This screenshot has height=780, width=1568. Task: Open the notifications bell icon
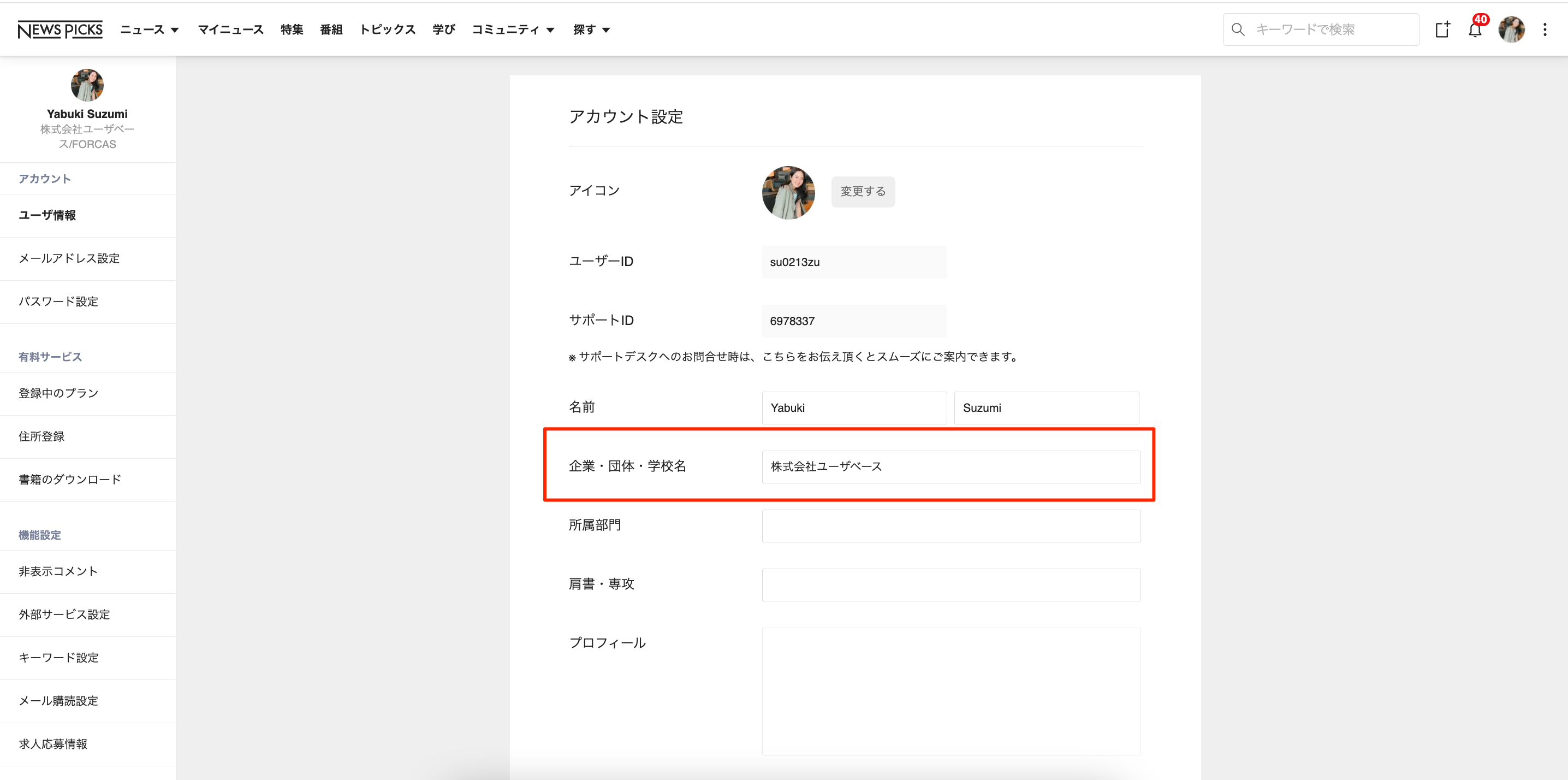pos(1474,30)
